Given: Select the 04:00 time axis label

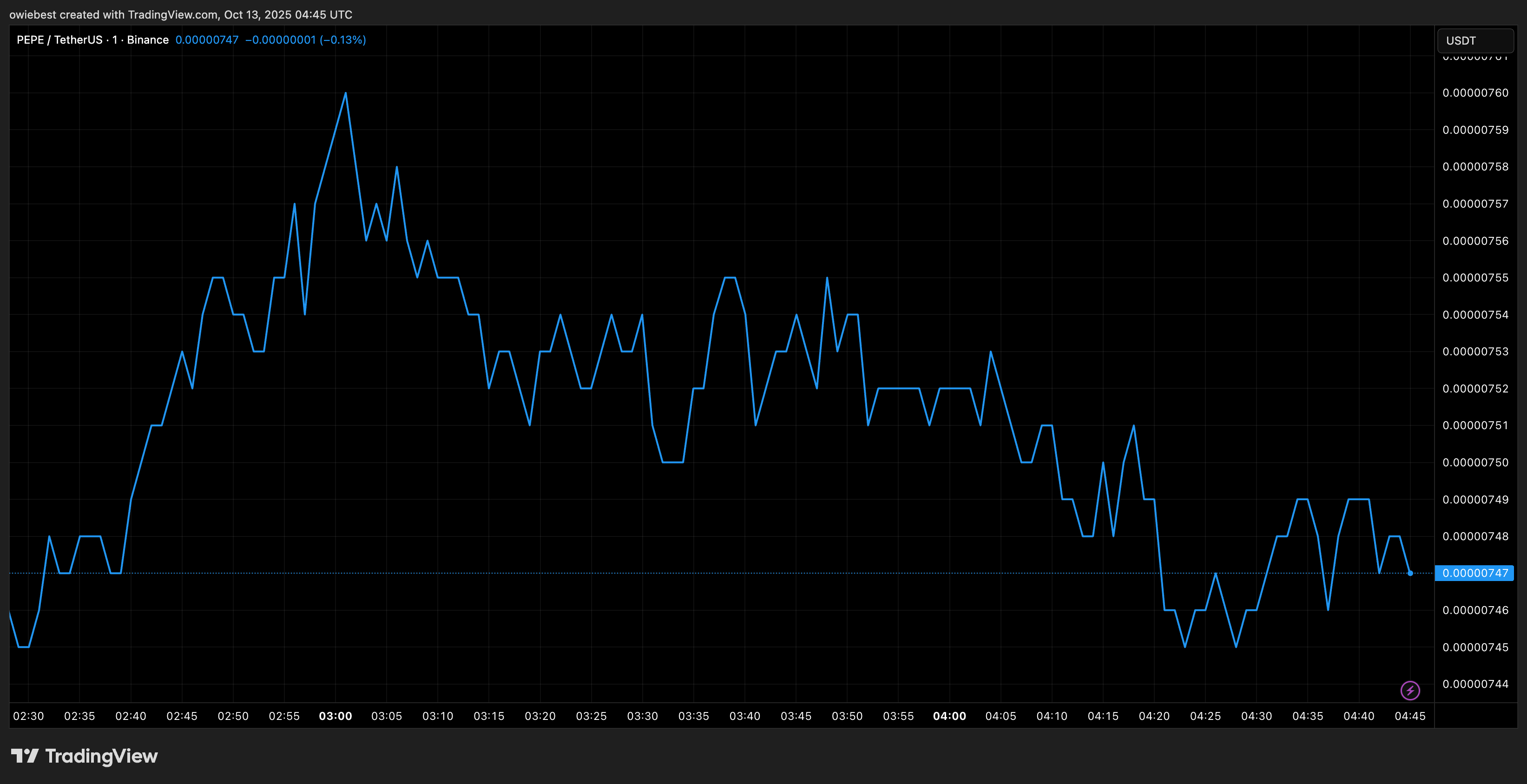Looking at the screenshot, I should (x=950, y=716).
